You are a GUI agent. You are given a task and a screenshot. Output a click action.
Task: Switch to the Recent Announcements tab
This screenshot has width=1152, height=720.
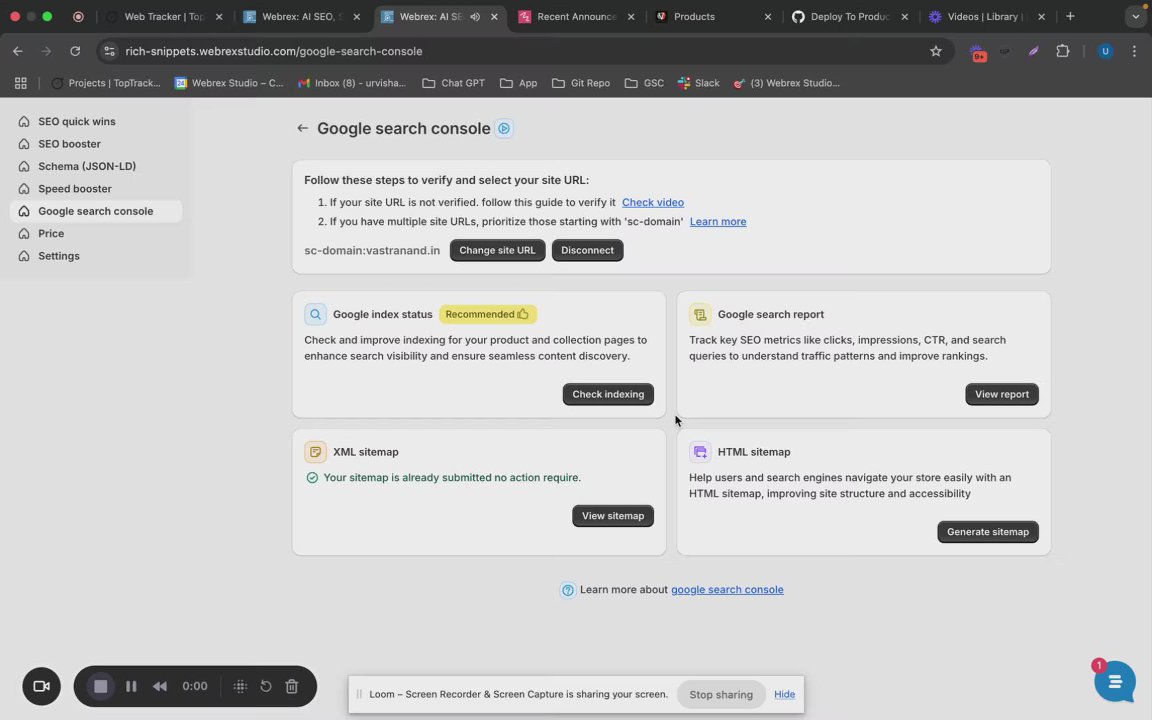click(575, 16)
